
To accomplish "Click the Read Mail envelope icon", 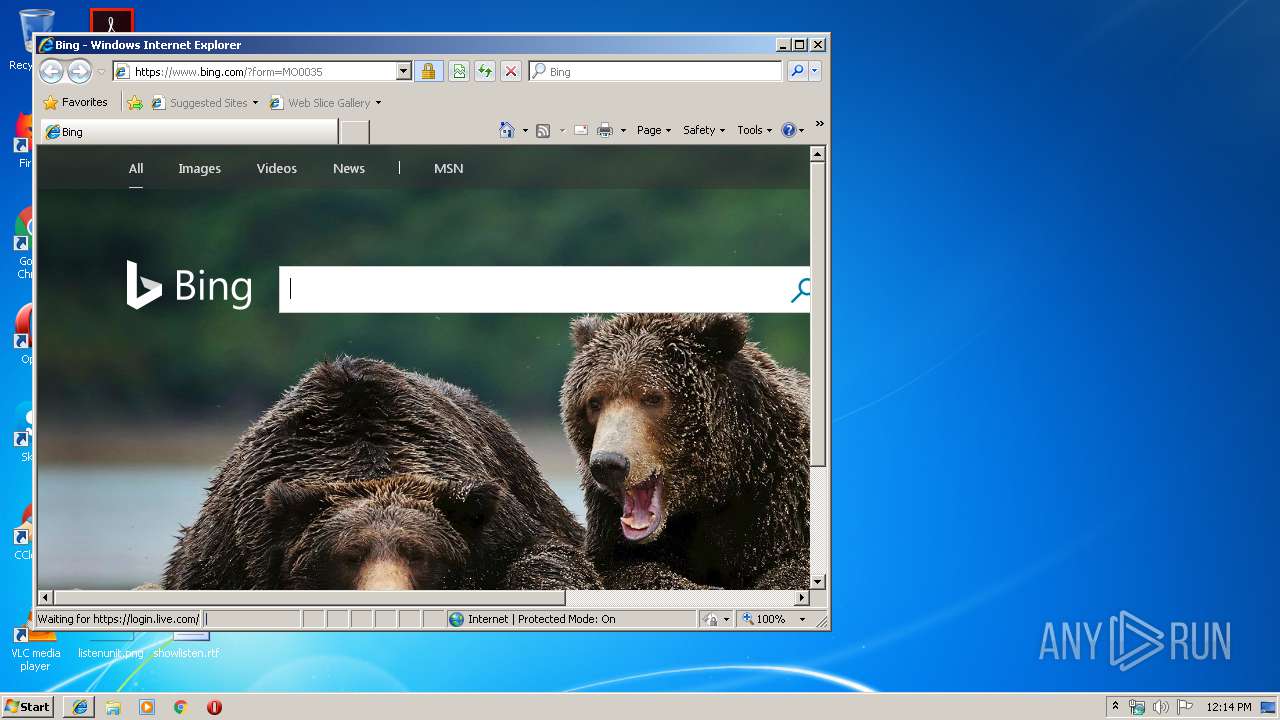I will click(580, 130).
